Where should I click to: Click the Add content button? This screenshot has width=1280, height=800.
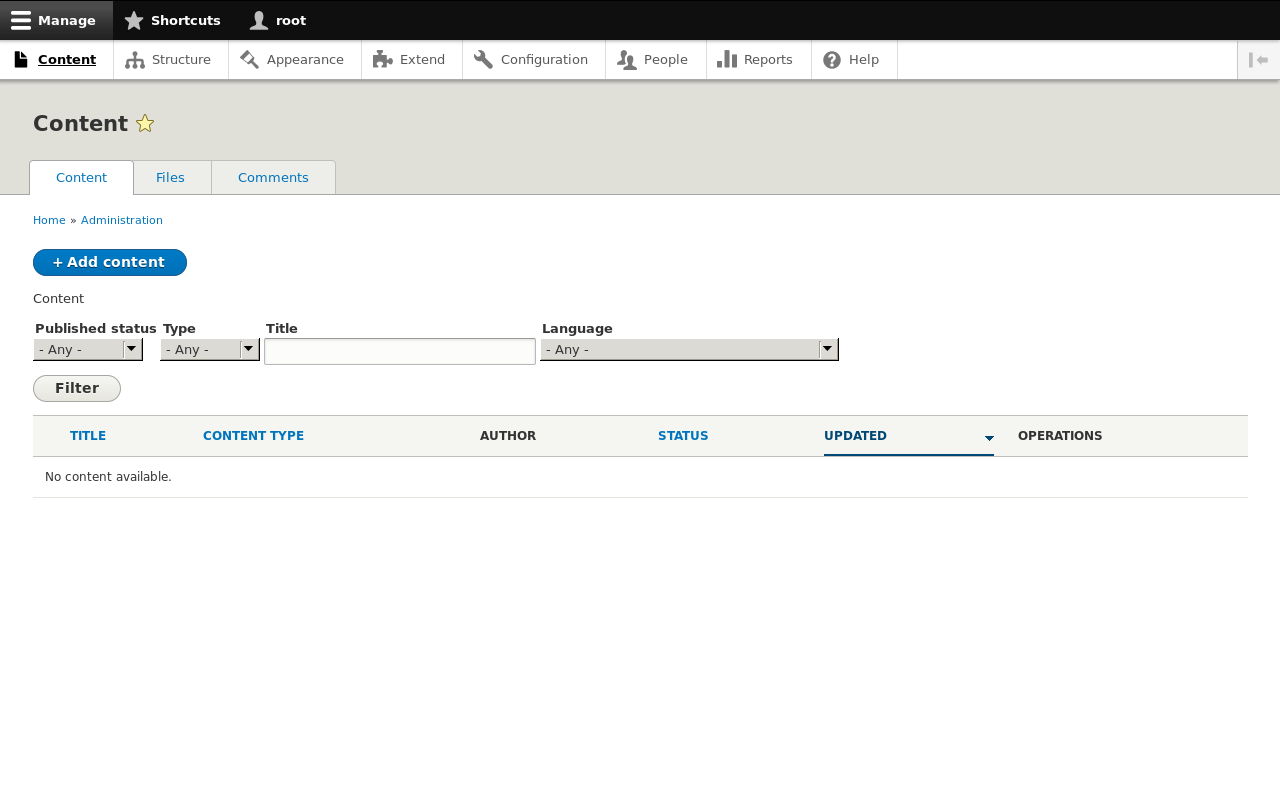[109, 262]
